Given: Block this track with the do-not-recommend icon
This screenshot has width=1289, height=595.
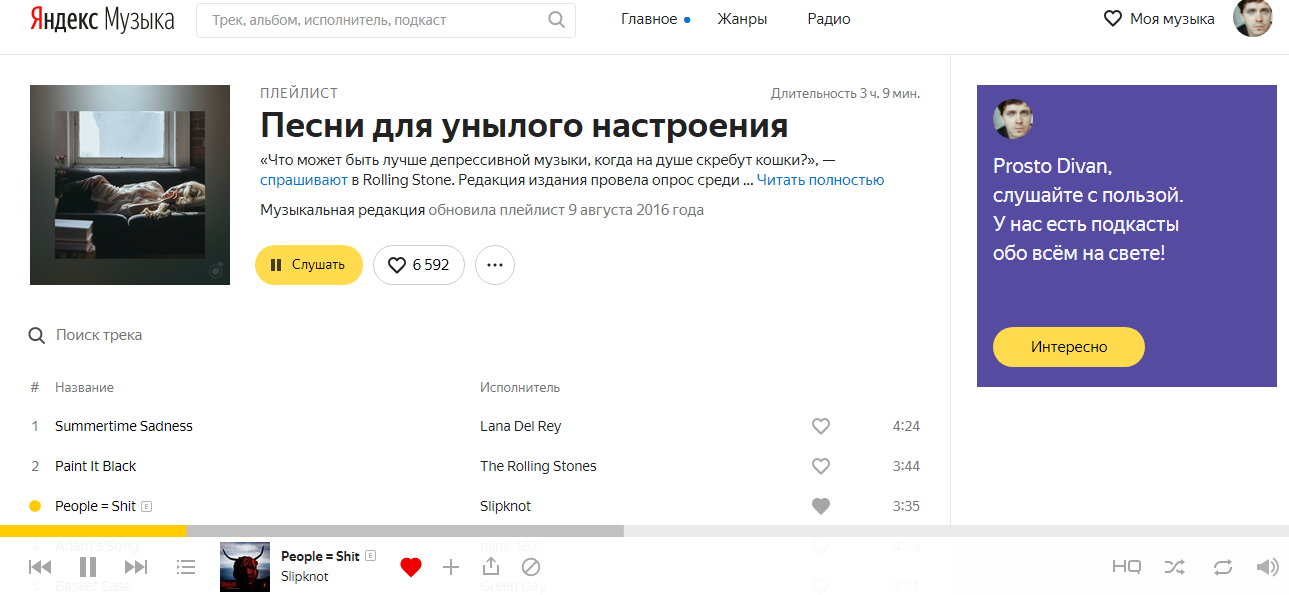Looking at the screenshot, I should (x=531, y=567).
